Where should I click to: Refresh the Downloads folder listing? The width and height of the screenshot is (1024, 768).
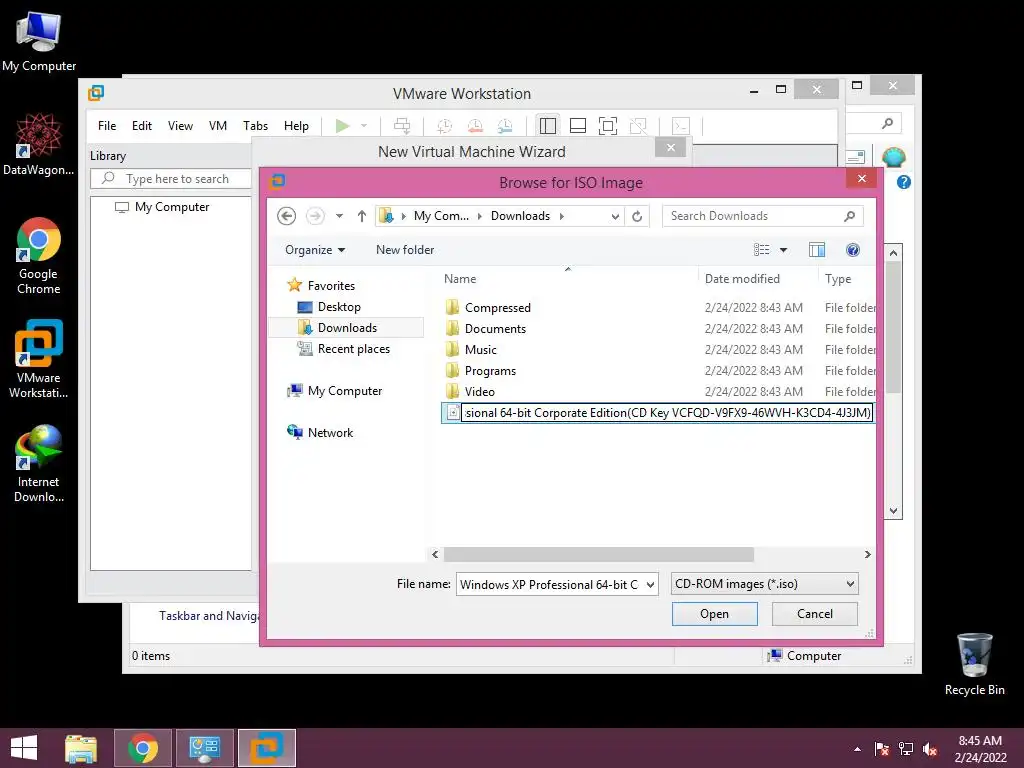pyautogui.click(x=637, y=216)
